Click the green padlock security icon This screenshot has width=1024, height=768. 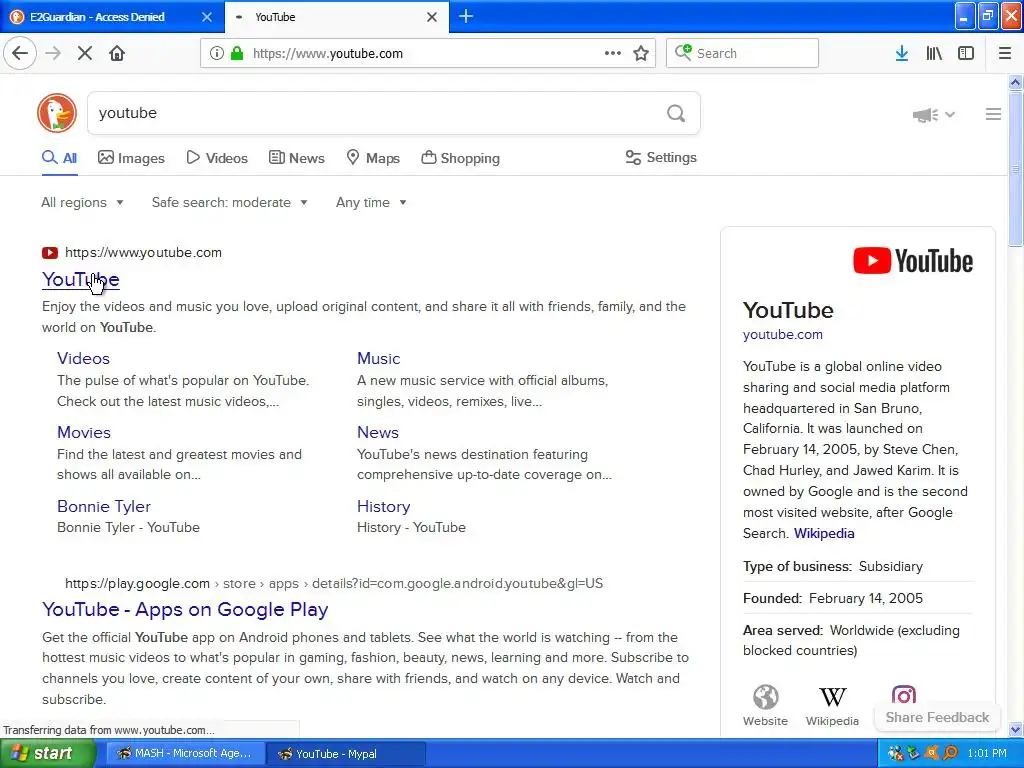point(237,53)
